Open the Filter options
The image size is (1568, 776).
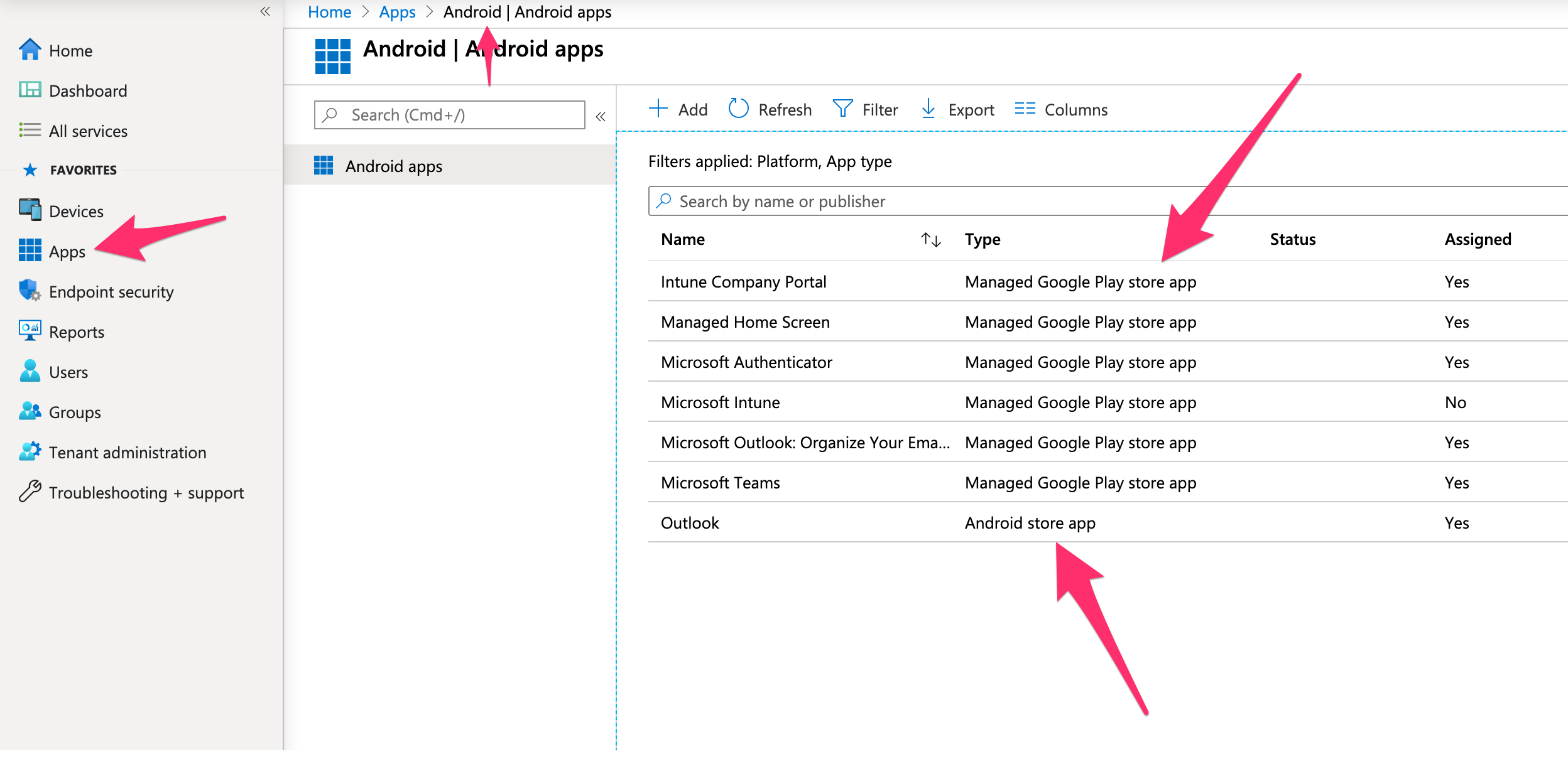click(x=866, y=109)
